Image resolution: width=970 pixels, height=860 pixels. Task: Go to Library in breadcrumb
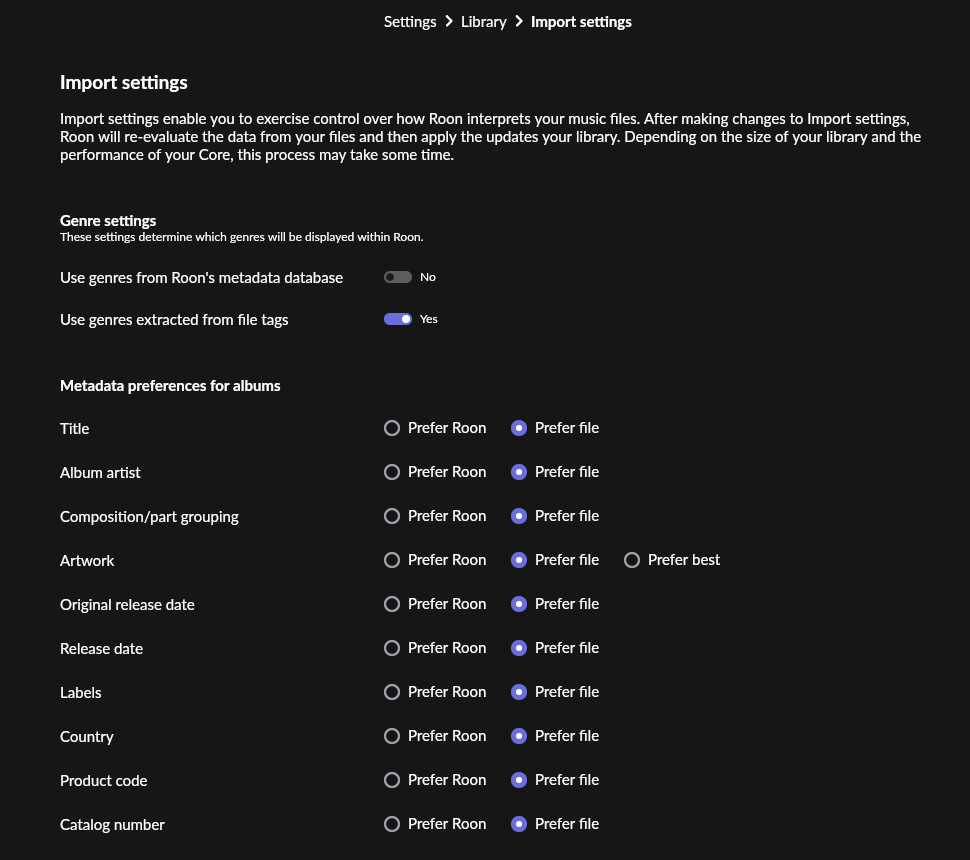[x=483, y=22]
